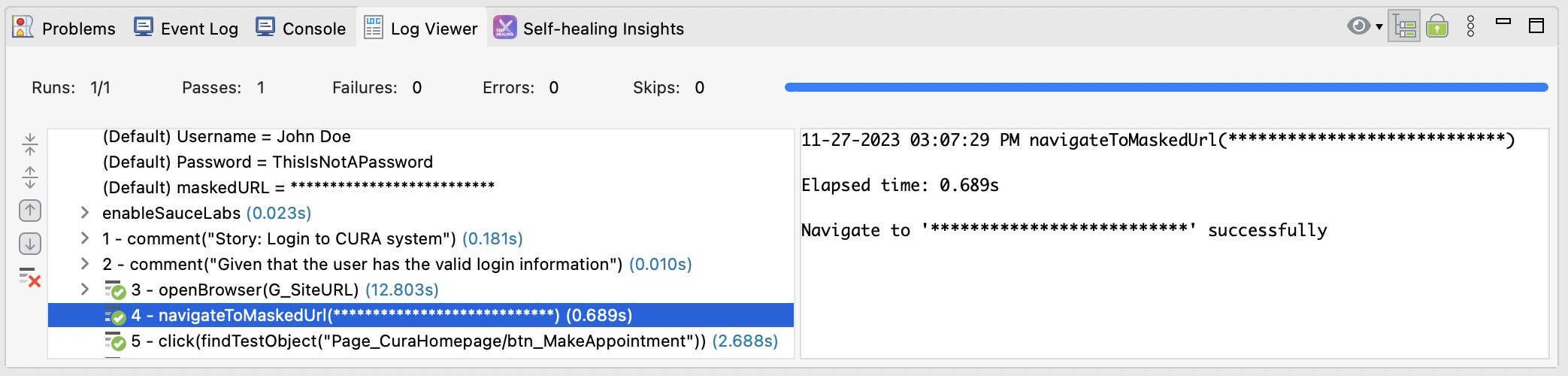The height and width of the screenshot is (376, 1568).
Task: Click the Self-healing Insights tab icon
Action: coord(504,28)
